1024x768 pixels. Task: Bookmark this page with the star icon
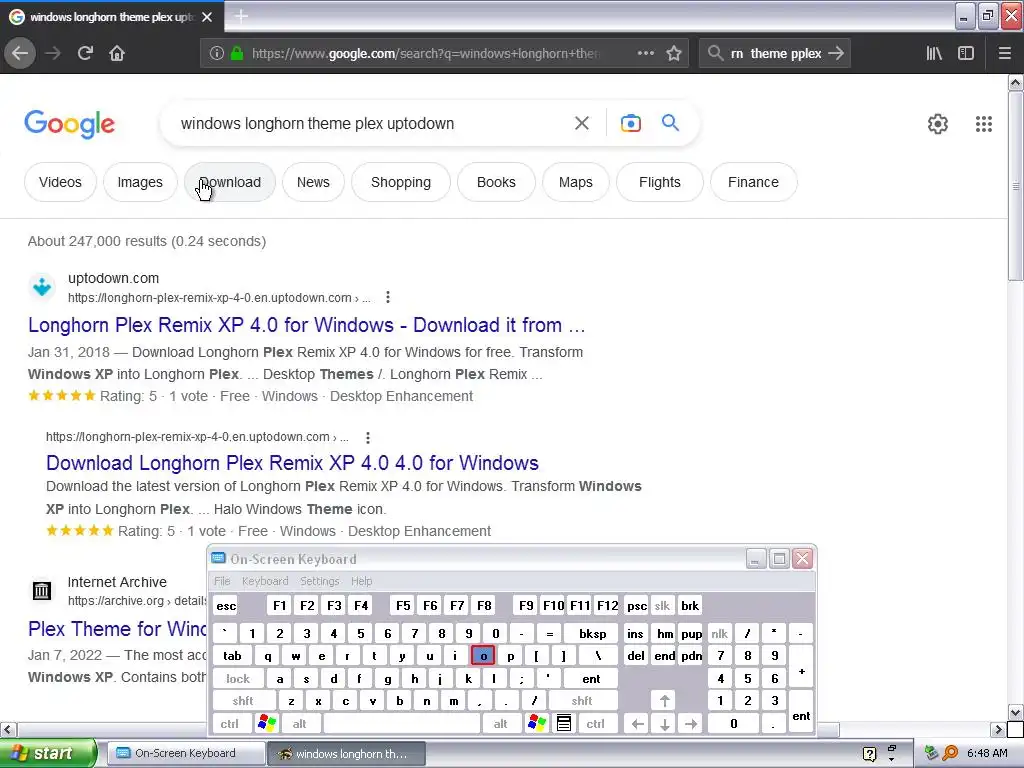(674, 54)
